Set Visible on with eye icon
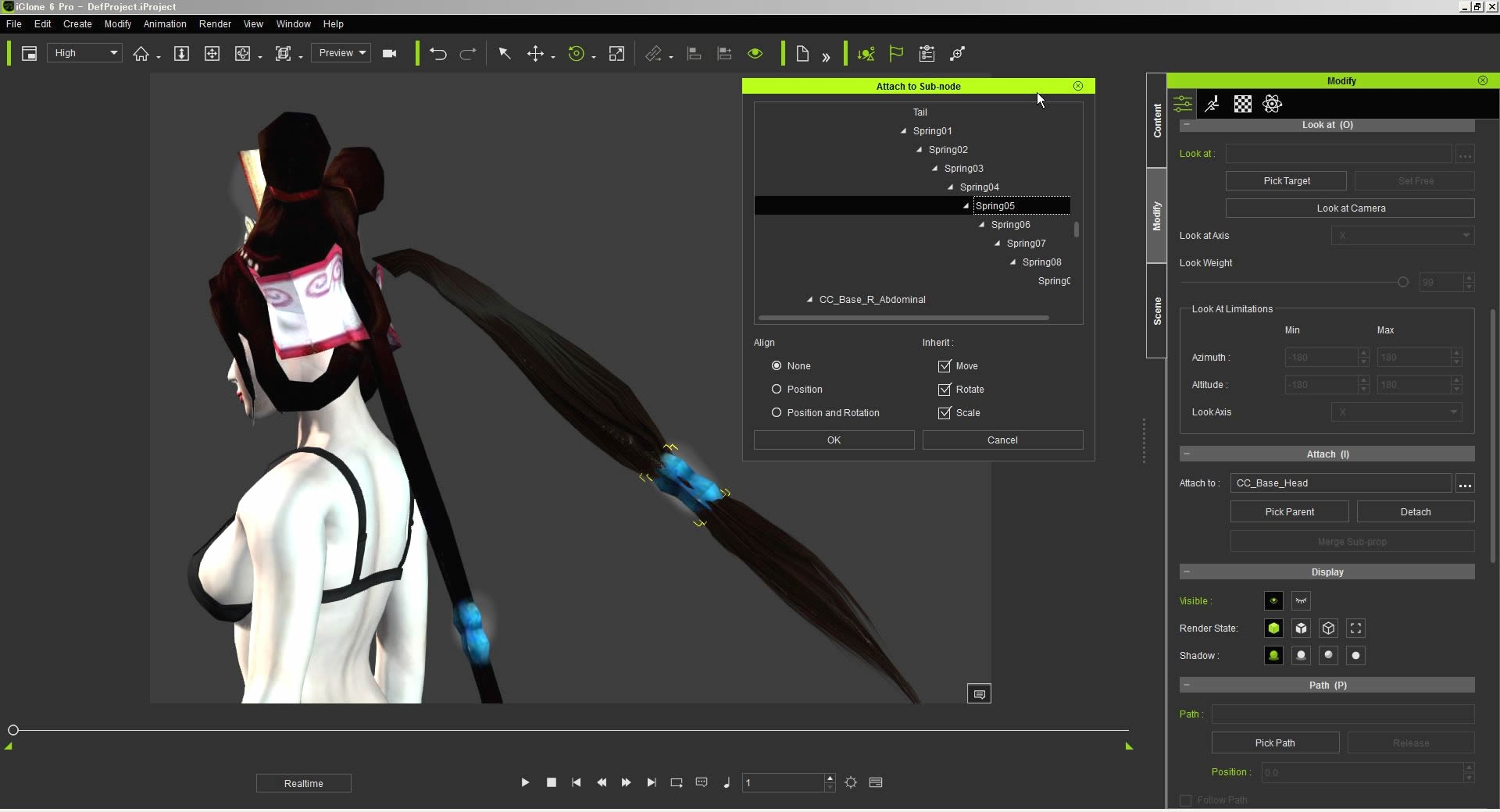Screen dimensions: 1500x812 pyautogui.click(x=1273, y=601)
